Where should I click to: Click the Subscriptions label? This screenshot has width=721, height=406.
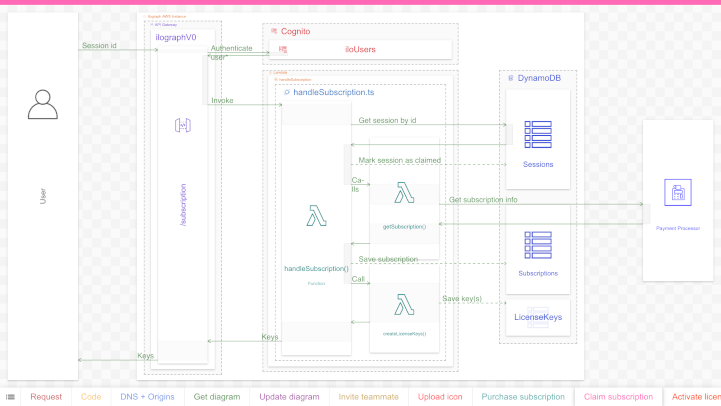tap(538, 274)
